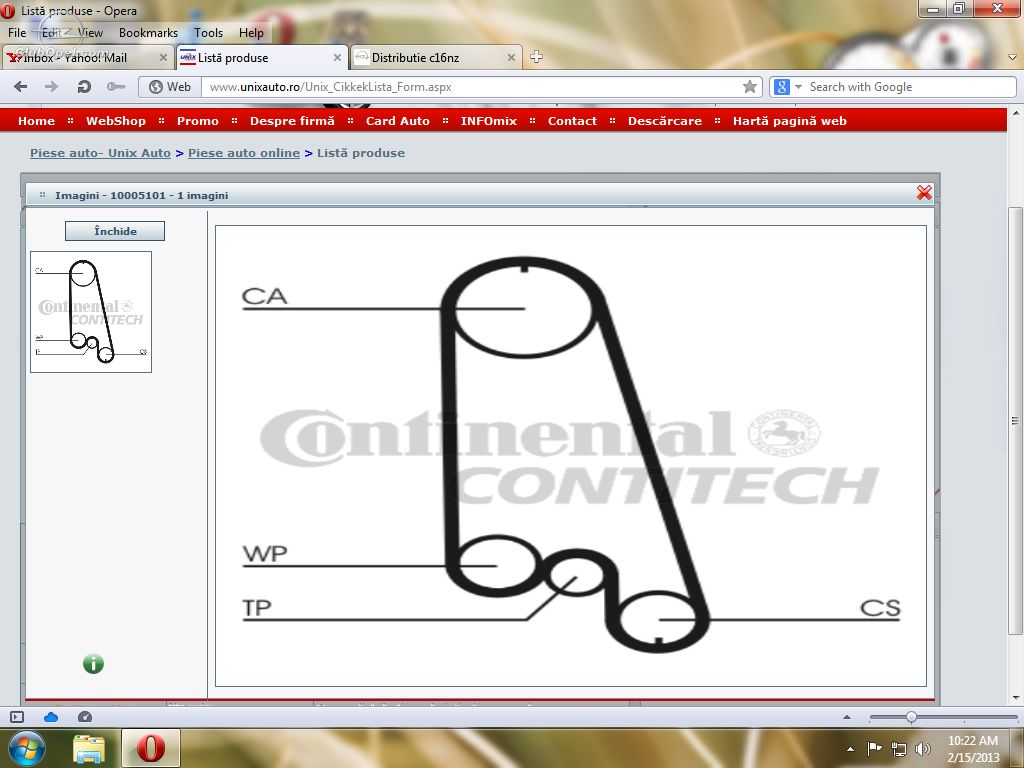Reload the page with the refresh icon
1024x768 pixels.
click(84, 86)
